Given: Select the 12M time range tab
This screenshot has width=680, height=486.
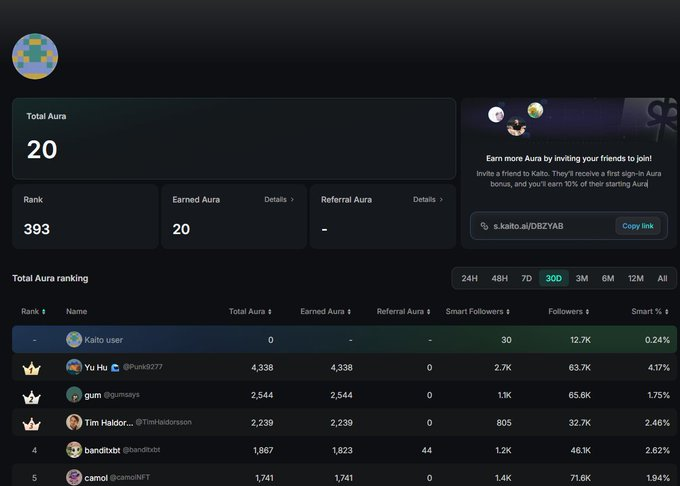Looking at the screenshot, I should [636, 278].
